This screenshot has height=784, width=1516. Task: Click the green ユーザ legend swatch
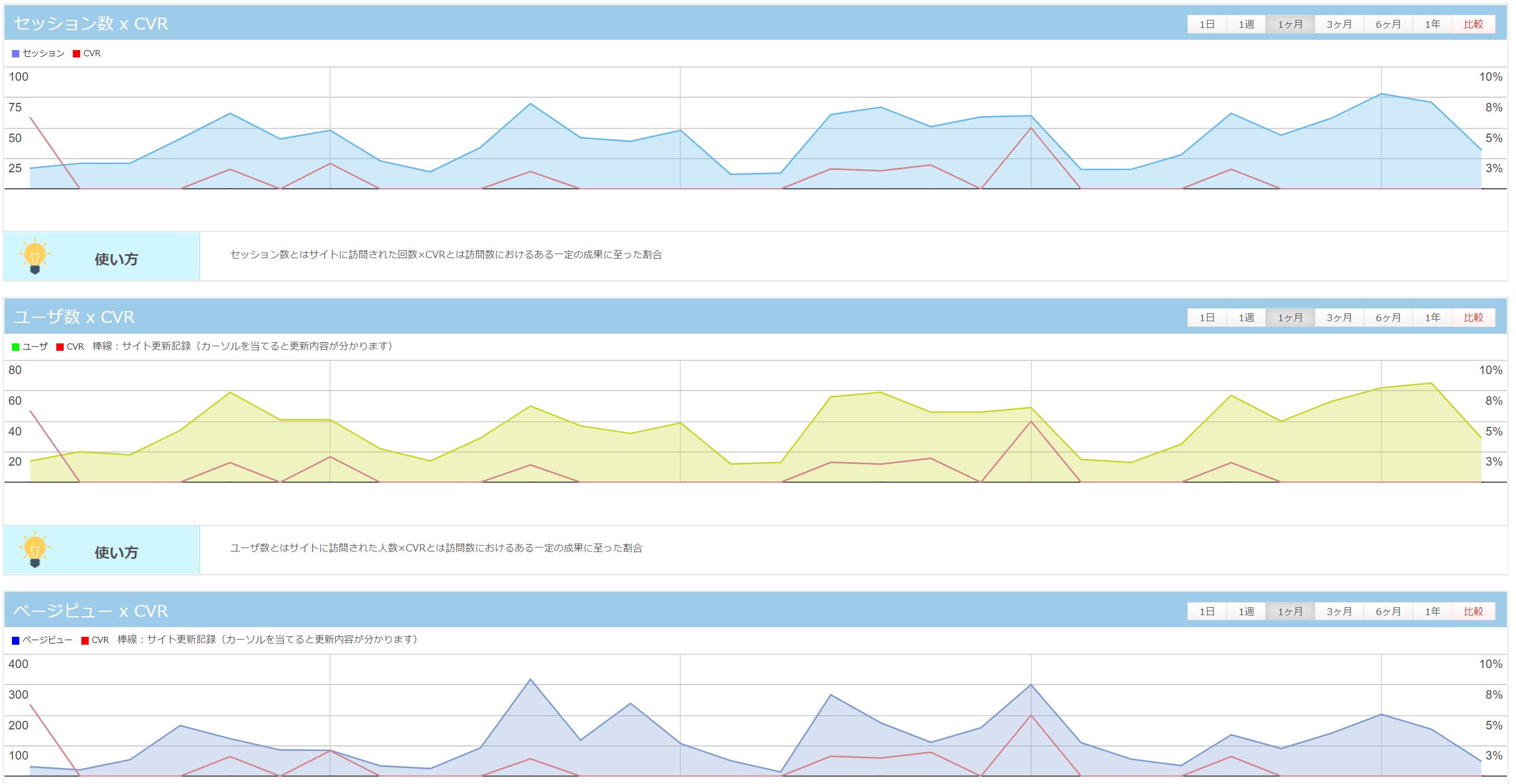click(x=16, y=347)
